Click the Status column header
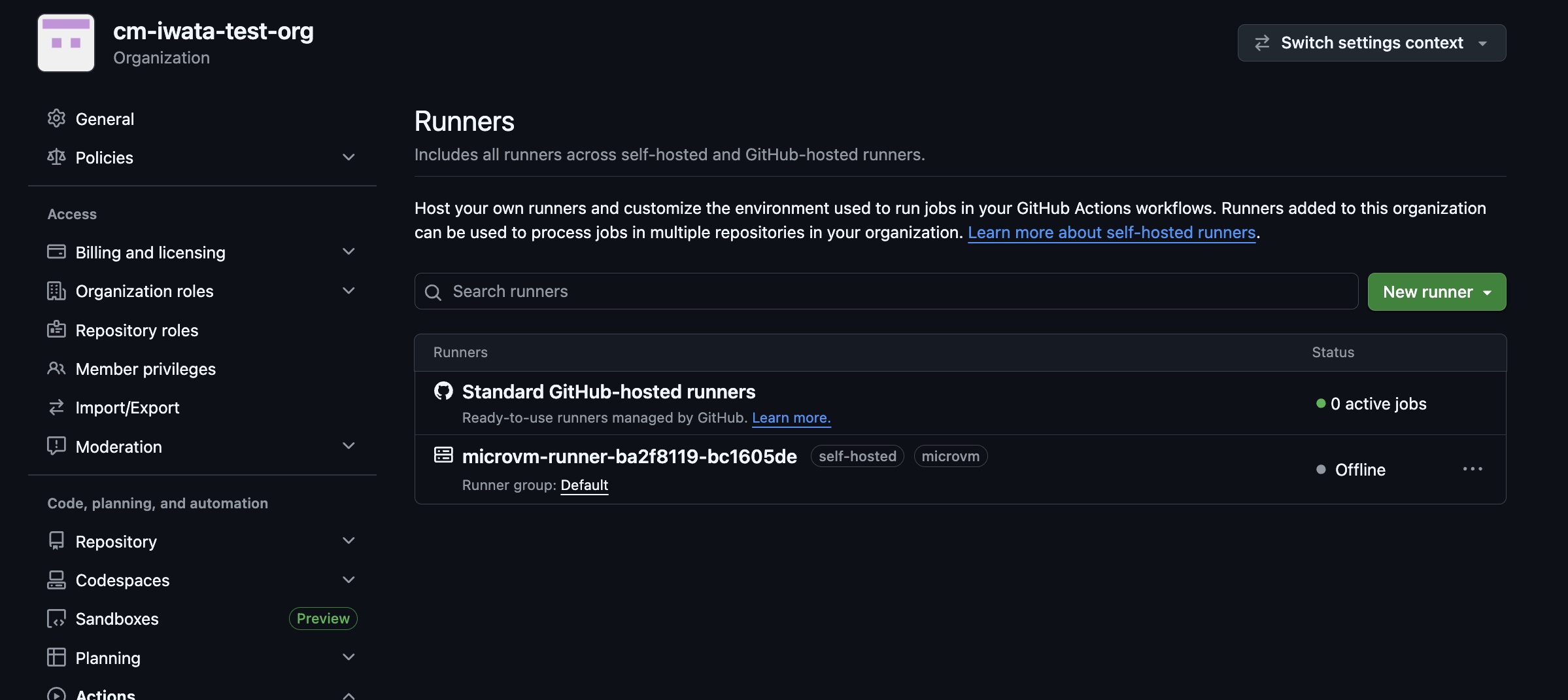Screen dimensions: 1568x700 pyautogui.click(x=1333, y=352)
